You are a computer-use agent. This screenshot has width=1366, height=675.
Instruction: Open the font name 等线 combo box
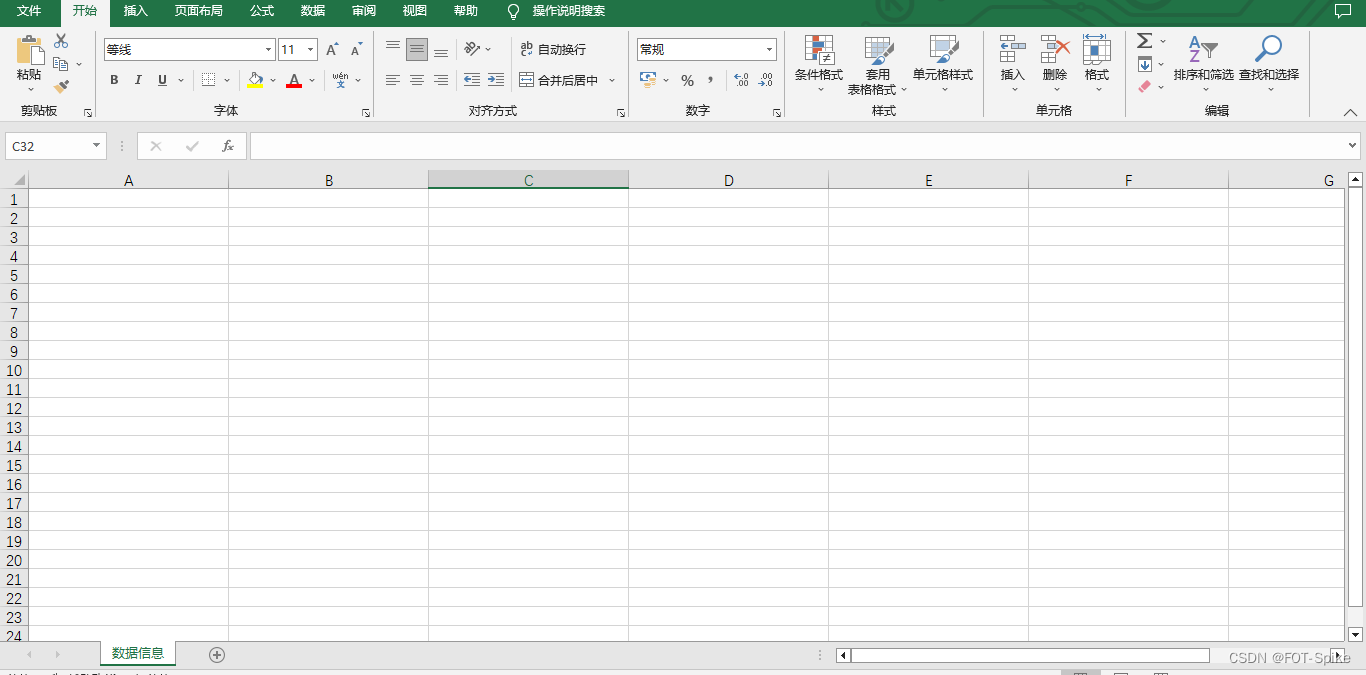click(189, 49)
